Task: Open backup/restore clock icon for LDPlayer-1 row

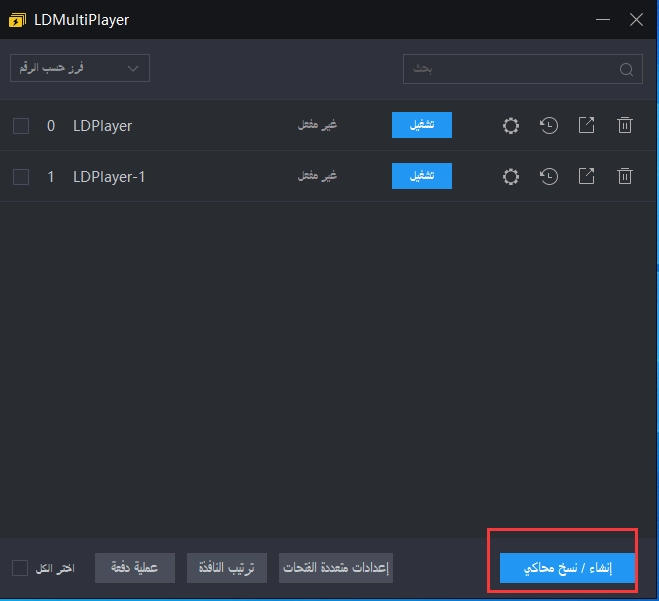Action: pos(548,177)
